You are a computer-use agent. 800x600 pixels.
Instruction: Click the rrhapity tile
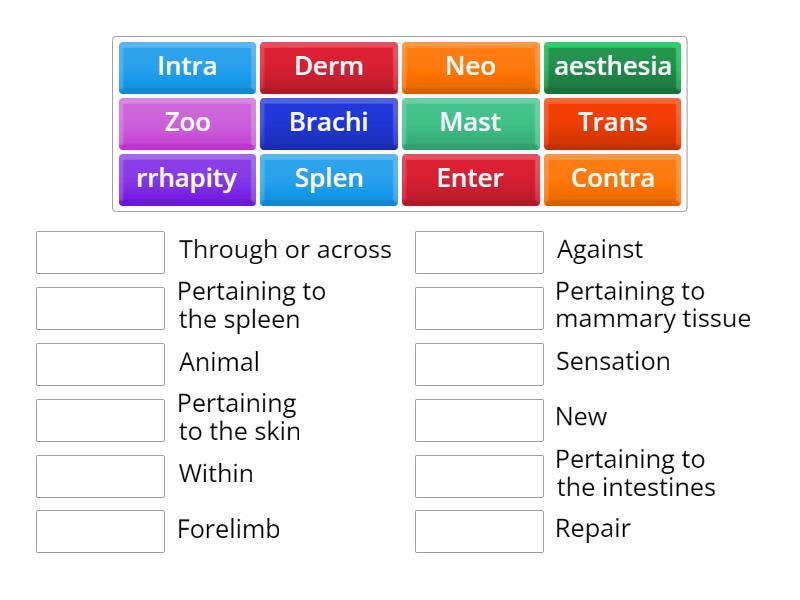(x=186, y=179)
